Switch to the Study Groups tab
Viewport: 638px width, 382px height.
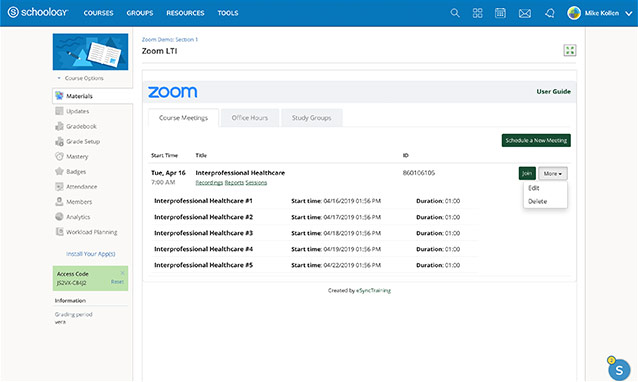(312, 118)
